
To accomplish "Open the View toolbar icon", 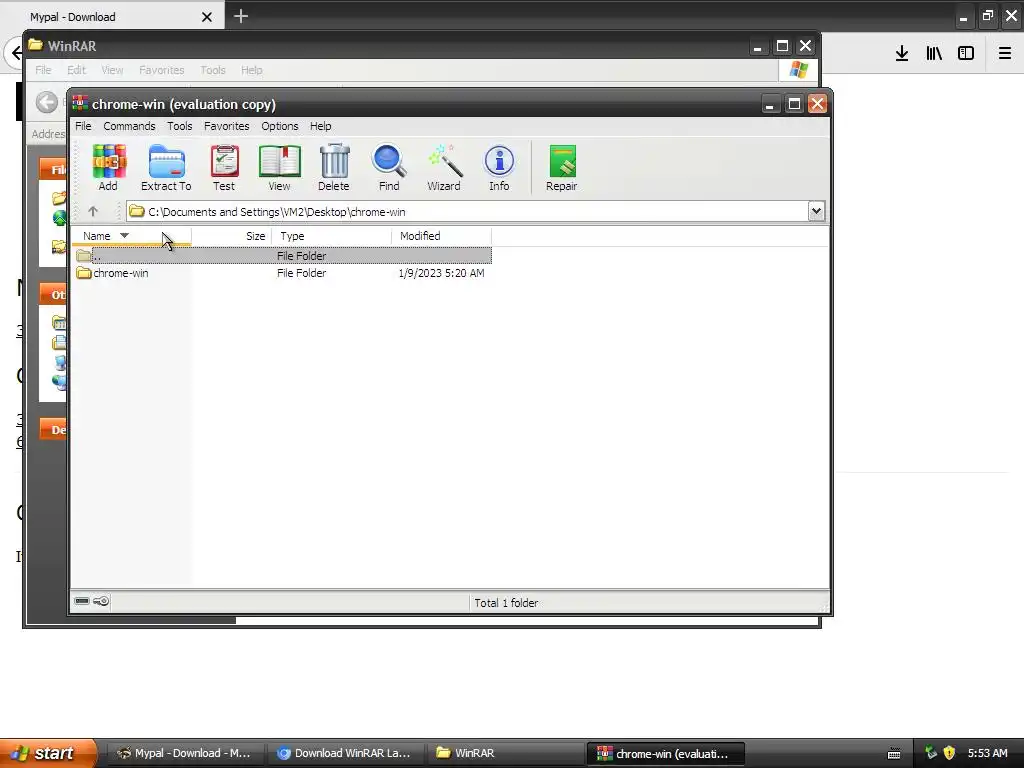I will point(280,168).
